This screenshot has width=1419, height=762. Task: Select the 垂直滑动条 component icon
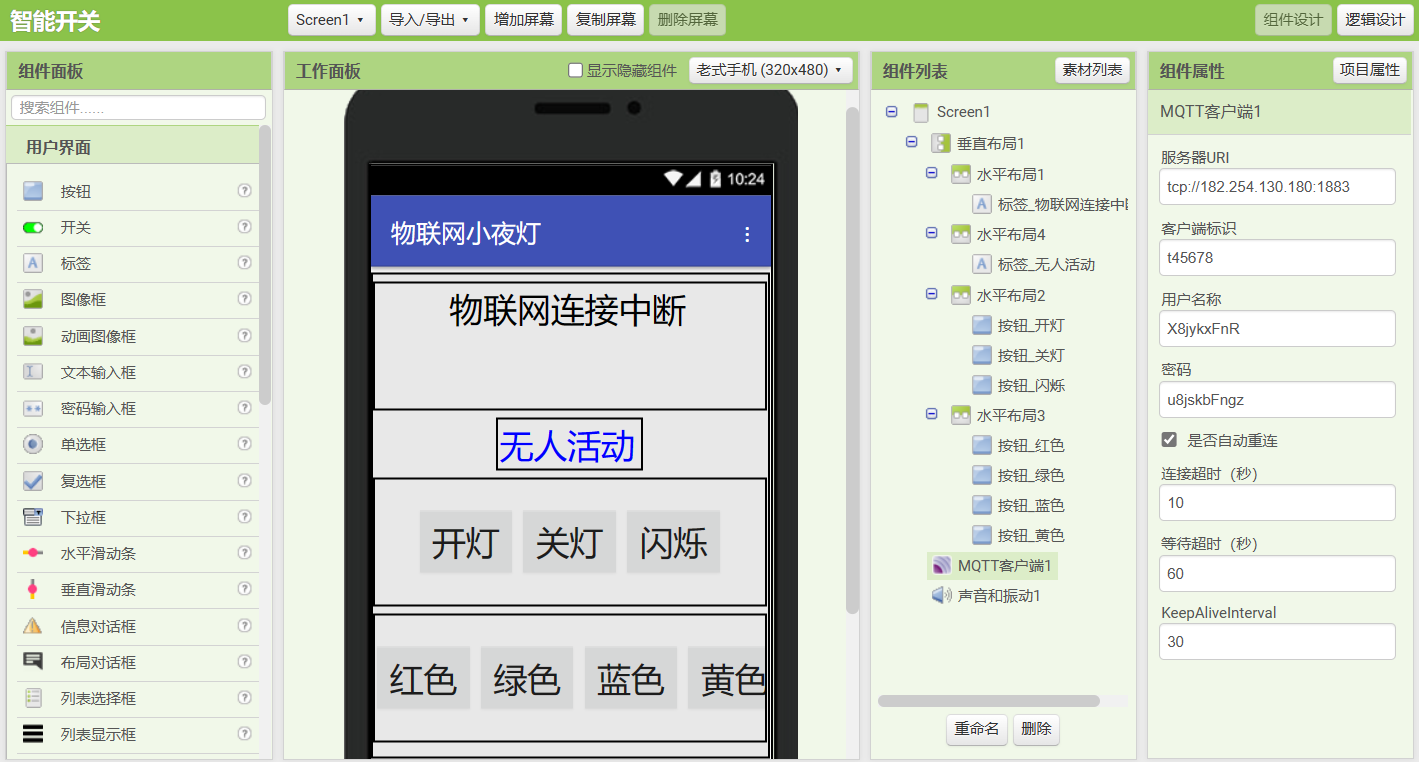pyautogui.click(x=33, y=589)
